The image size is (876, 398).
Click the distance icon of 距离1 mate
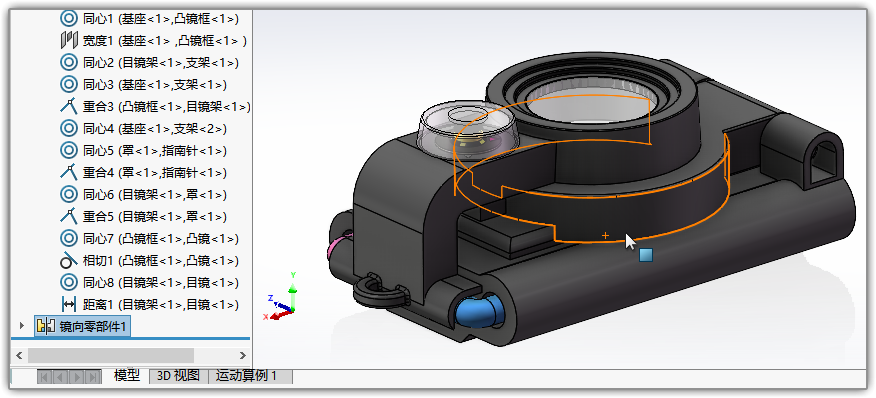coord(69,305)
